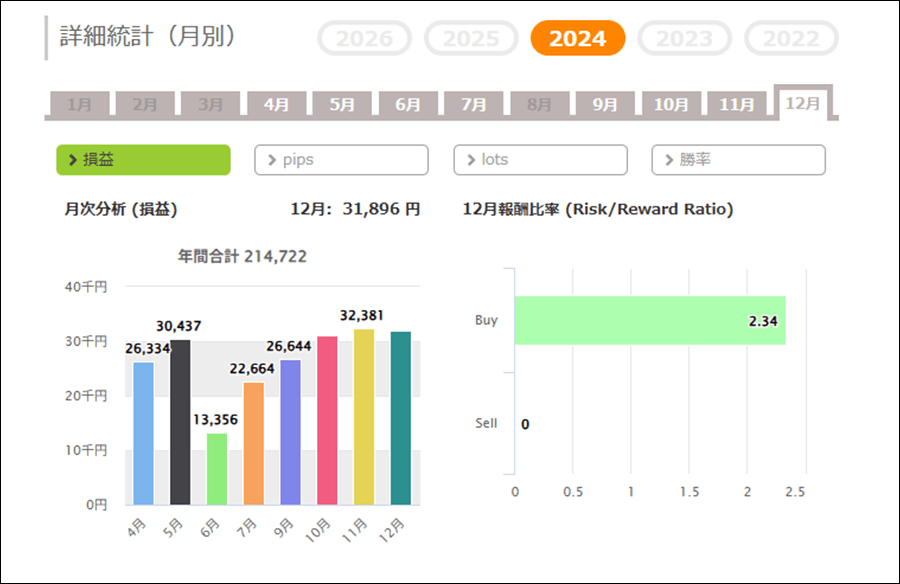Open the 4月 month tab
The width and height of the screenshot is (900, 584).
click(x=276, y=104)
